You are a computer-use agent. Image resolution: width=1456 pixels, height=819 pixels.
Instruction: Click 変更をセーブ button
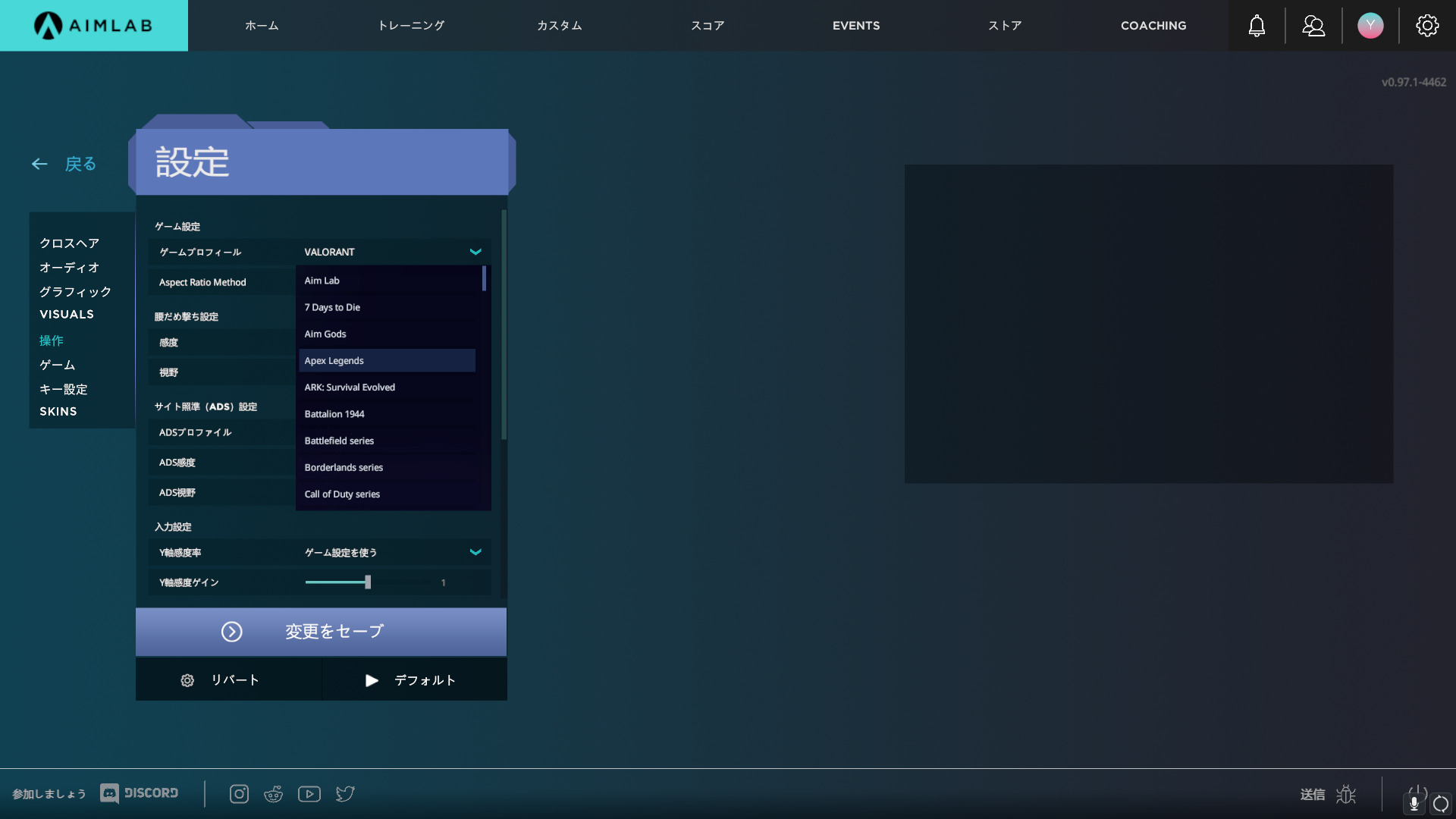pyautogui.click(x=321, y=632)
